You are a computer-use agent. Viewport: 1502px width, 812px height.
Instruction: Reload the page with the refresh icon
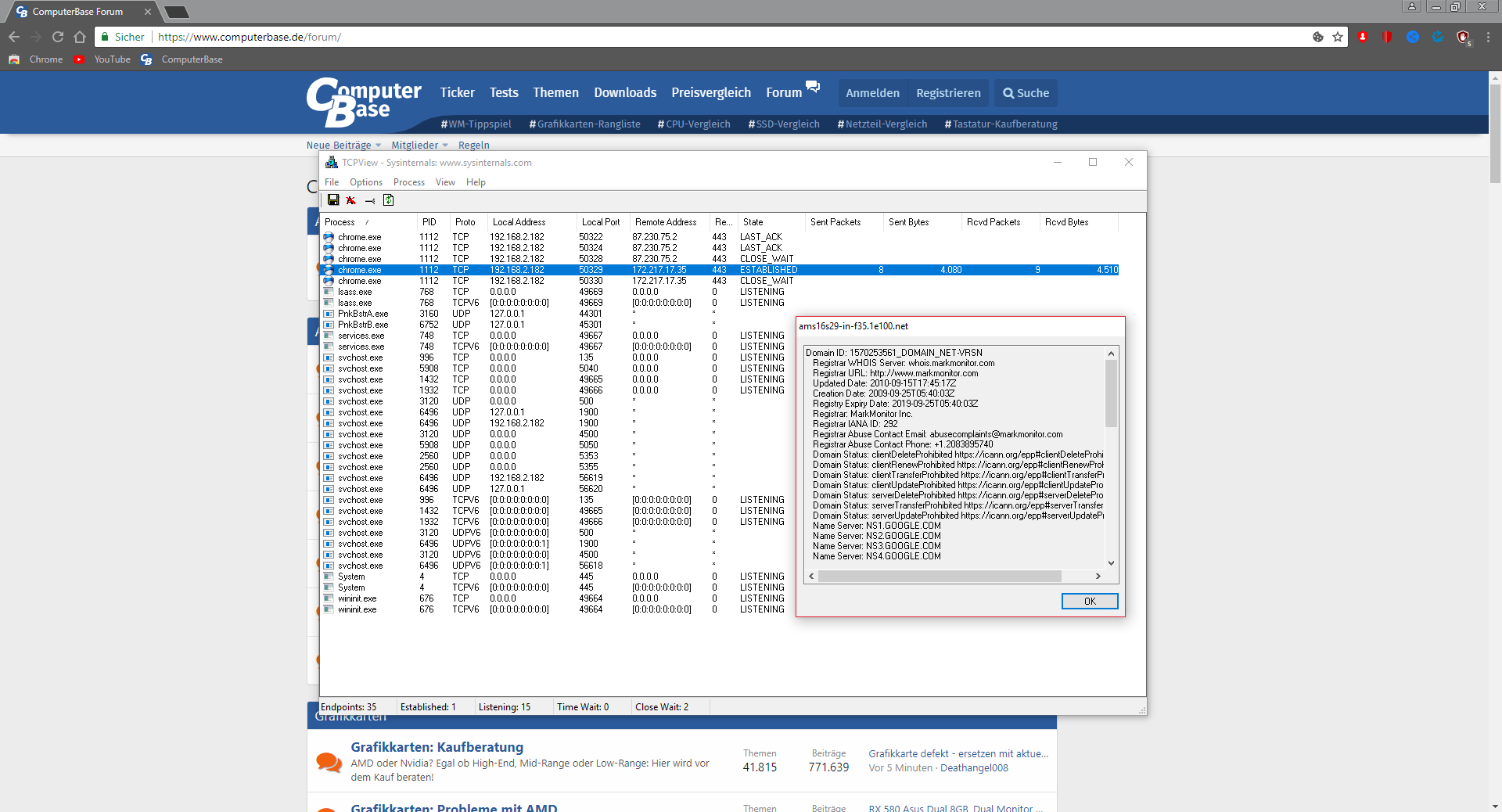pos(58,37)
